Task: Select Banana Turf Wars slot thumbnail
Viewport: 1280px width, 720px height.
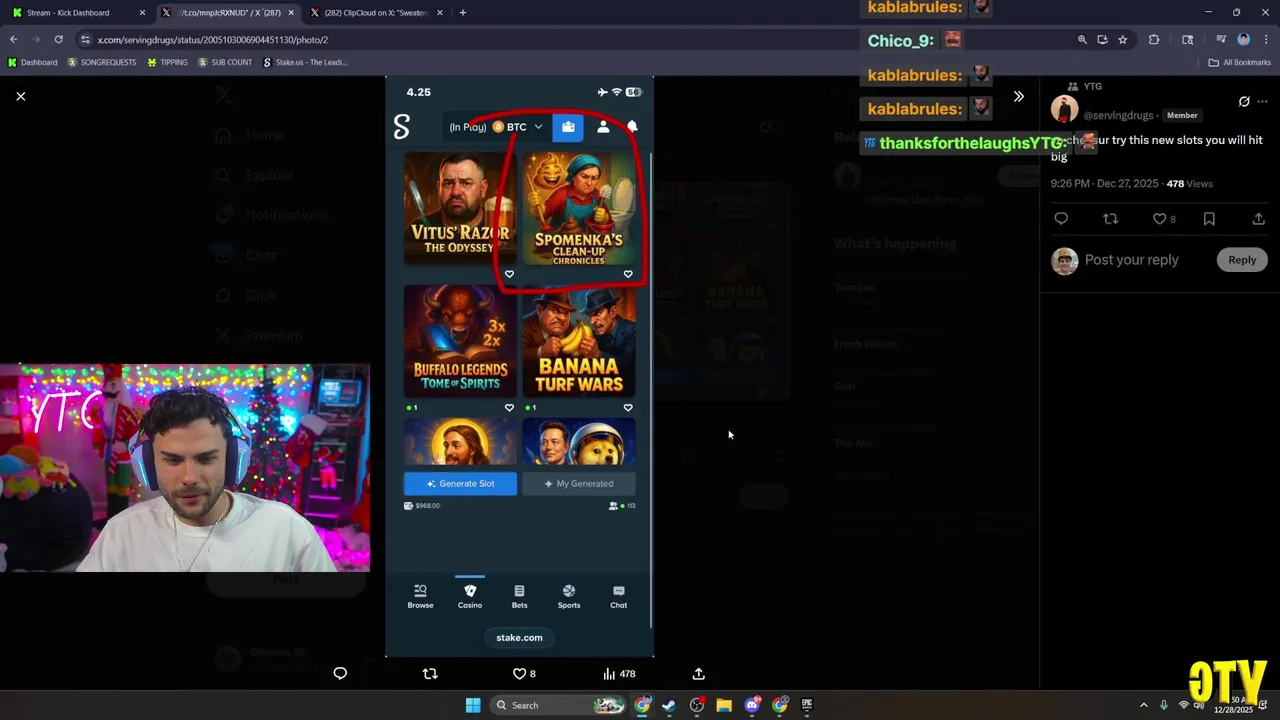Action: tap(579, 341)
